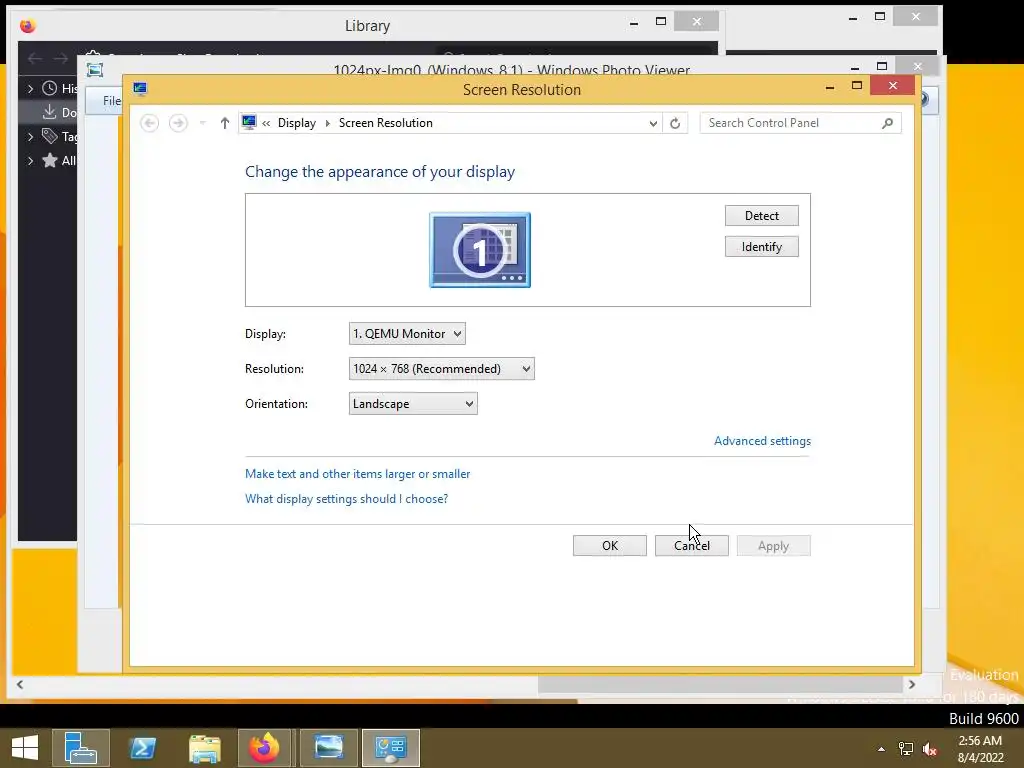Click the network tray icon

(906, 749)
